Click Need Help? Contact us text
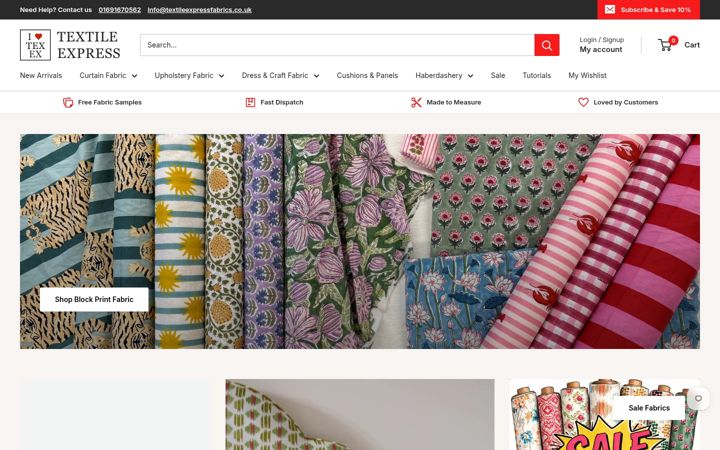720x450 pixels. (x=56, y=10)
